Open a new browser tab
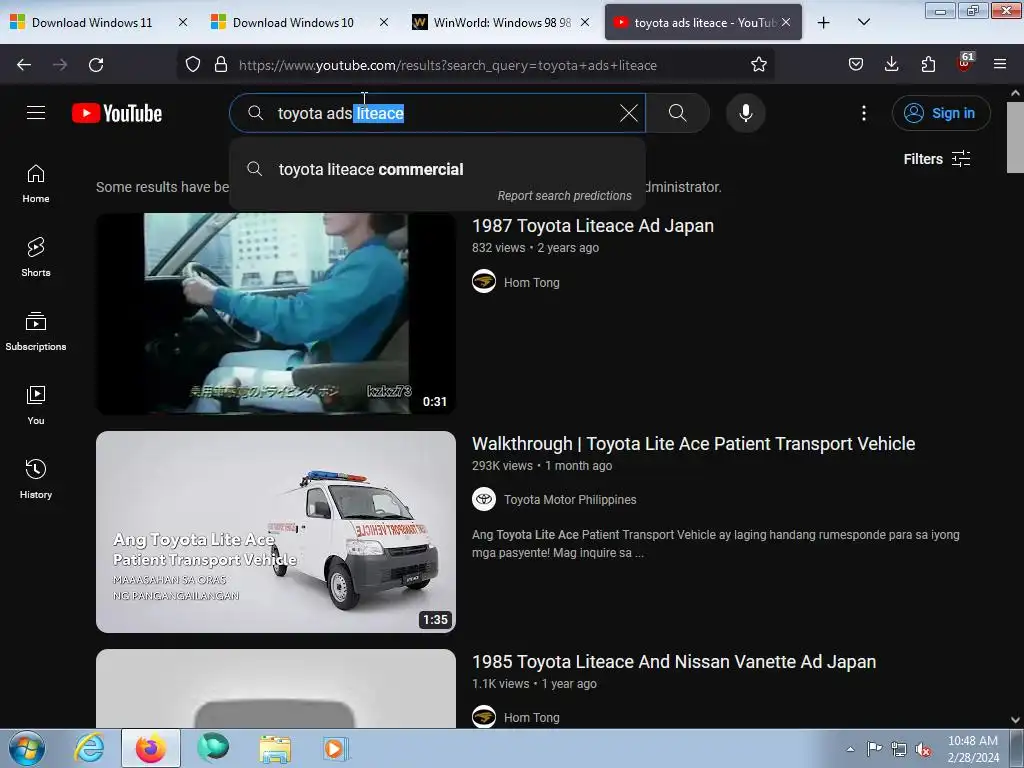Image resolution: width=1024 pixels, height=768 pixels. coord(824,22)
